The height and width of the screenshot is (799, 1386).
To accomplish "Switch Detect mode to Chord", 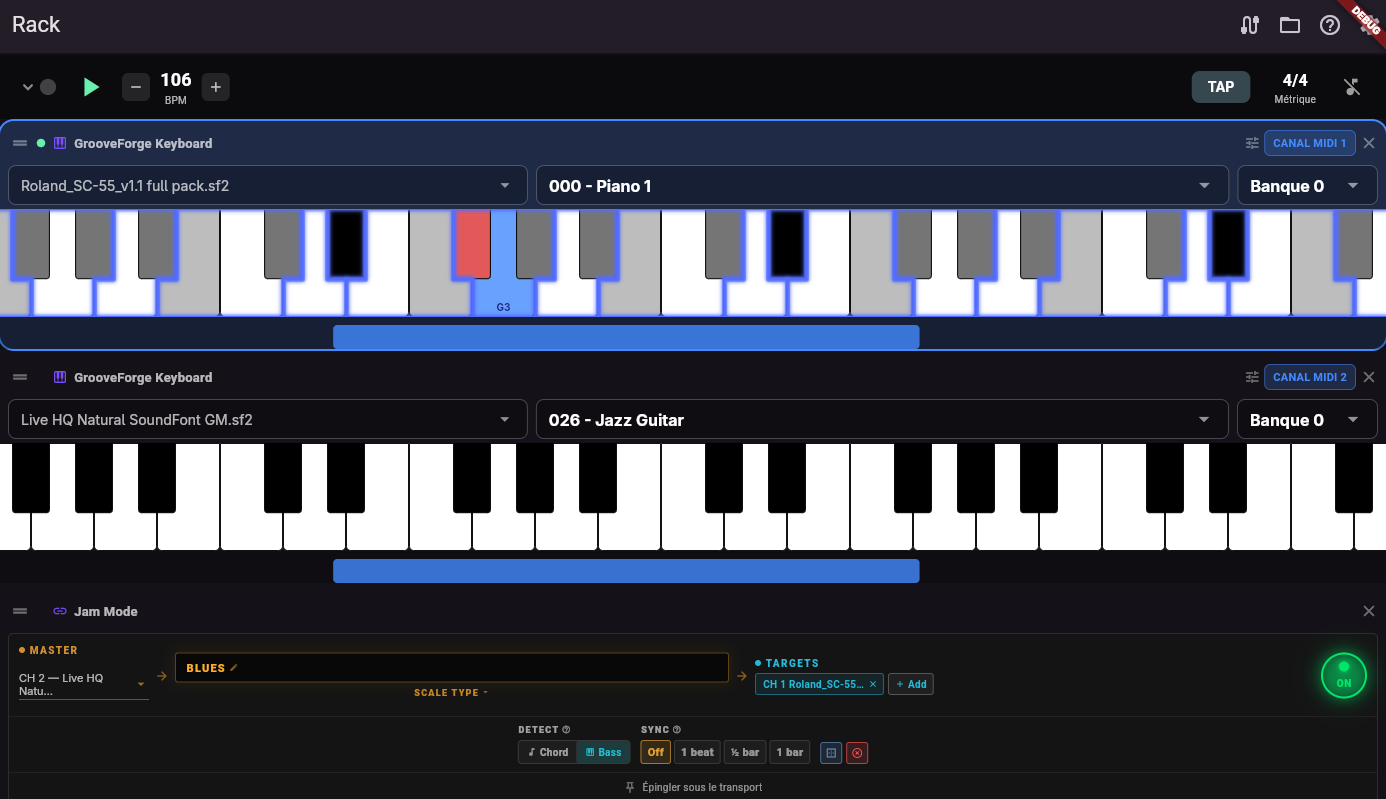I will [x=547, y=752].
